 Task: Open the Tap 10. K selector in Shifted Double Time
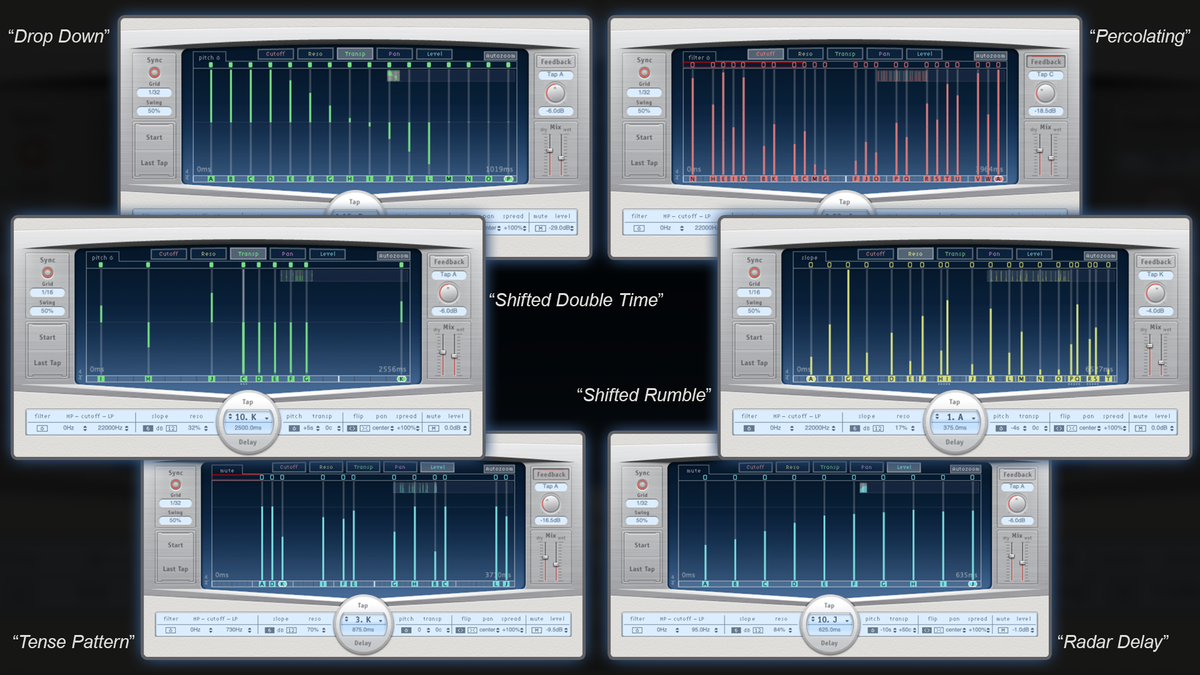[248, 417]
